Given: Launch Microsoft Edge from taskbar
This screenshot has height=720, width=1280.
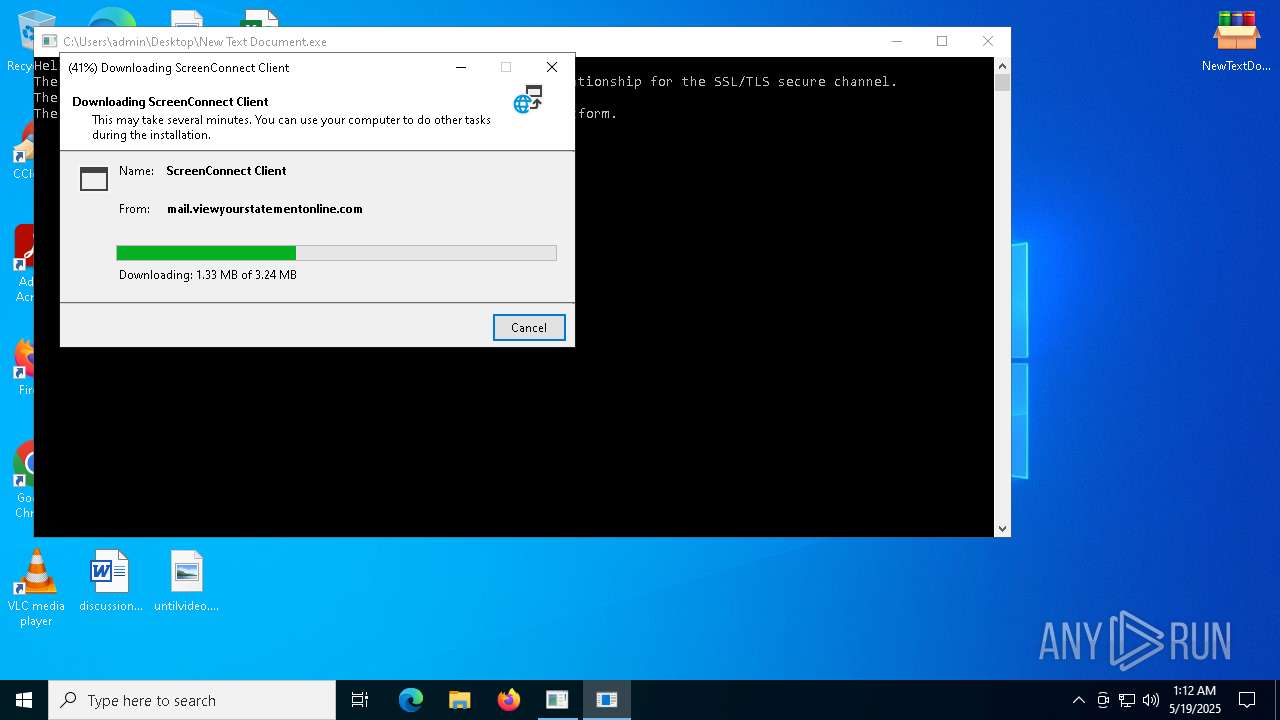Looking at the screenshot, I should 411,700.
